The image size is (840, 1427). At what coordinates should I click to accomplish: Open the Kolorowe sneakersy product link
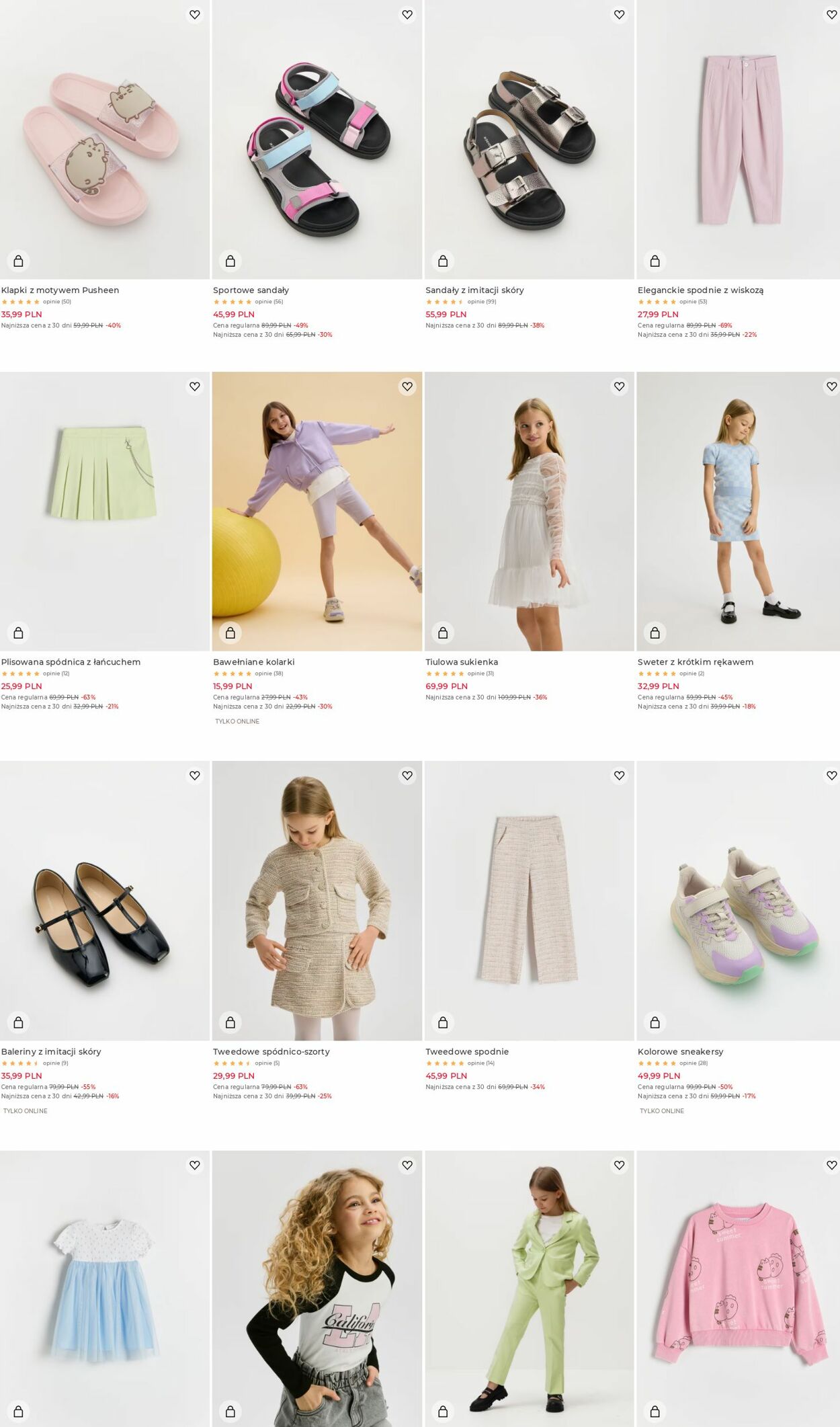coord(680,1052)
